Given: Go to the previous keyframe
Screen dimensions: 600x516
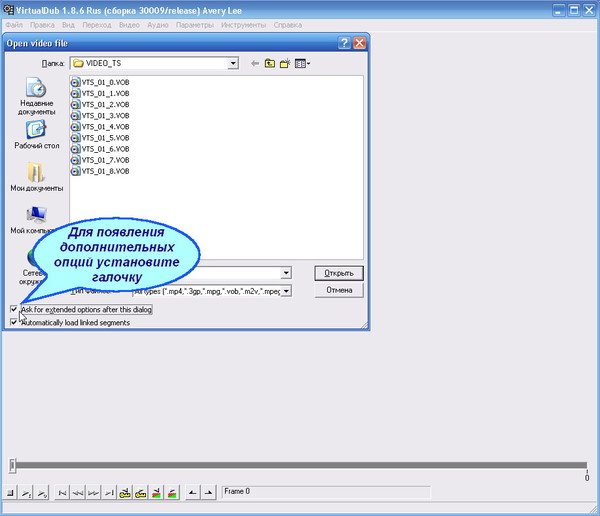Looking at the screenshot, I should 125,493.
